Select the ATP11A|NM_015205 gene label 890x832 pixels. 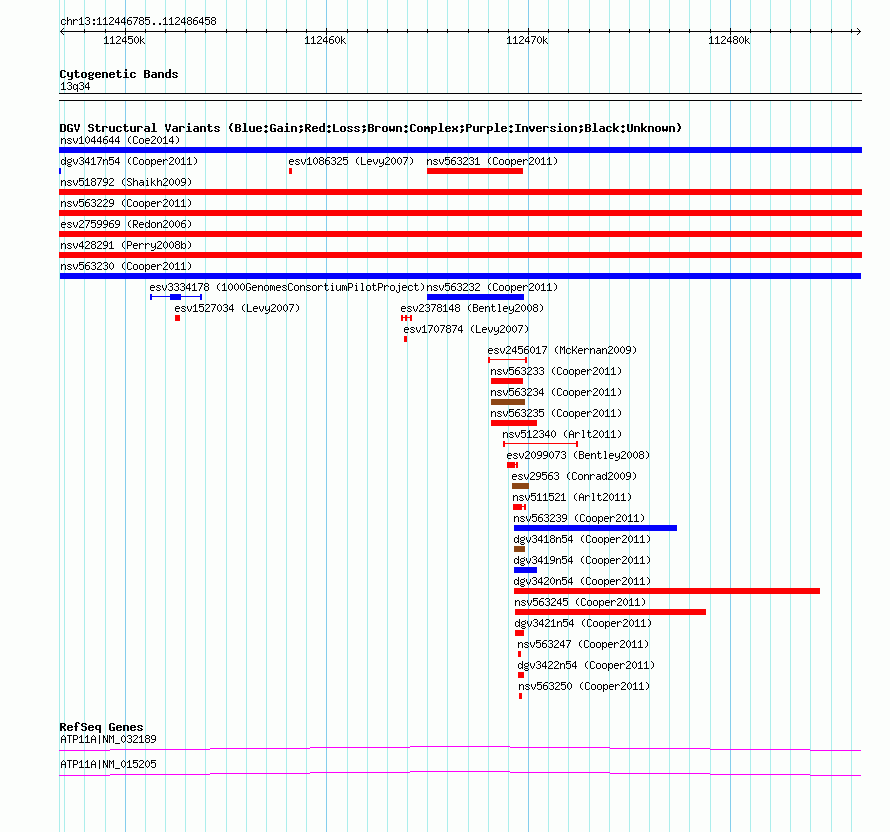point(108,764)
